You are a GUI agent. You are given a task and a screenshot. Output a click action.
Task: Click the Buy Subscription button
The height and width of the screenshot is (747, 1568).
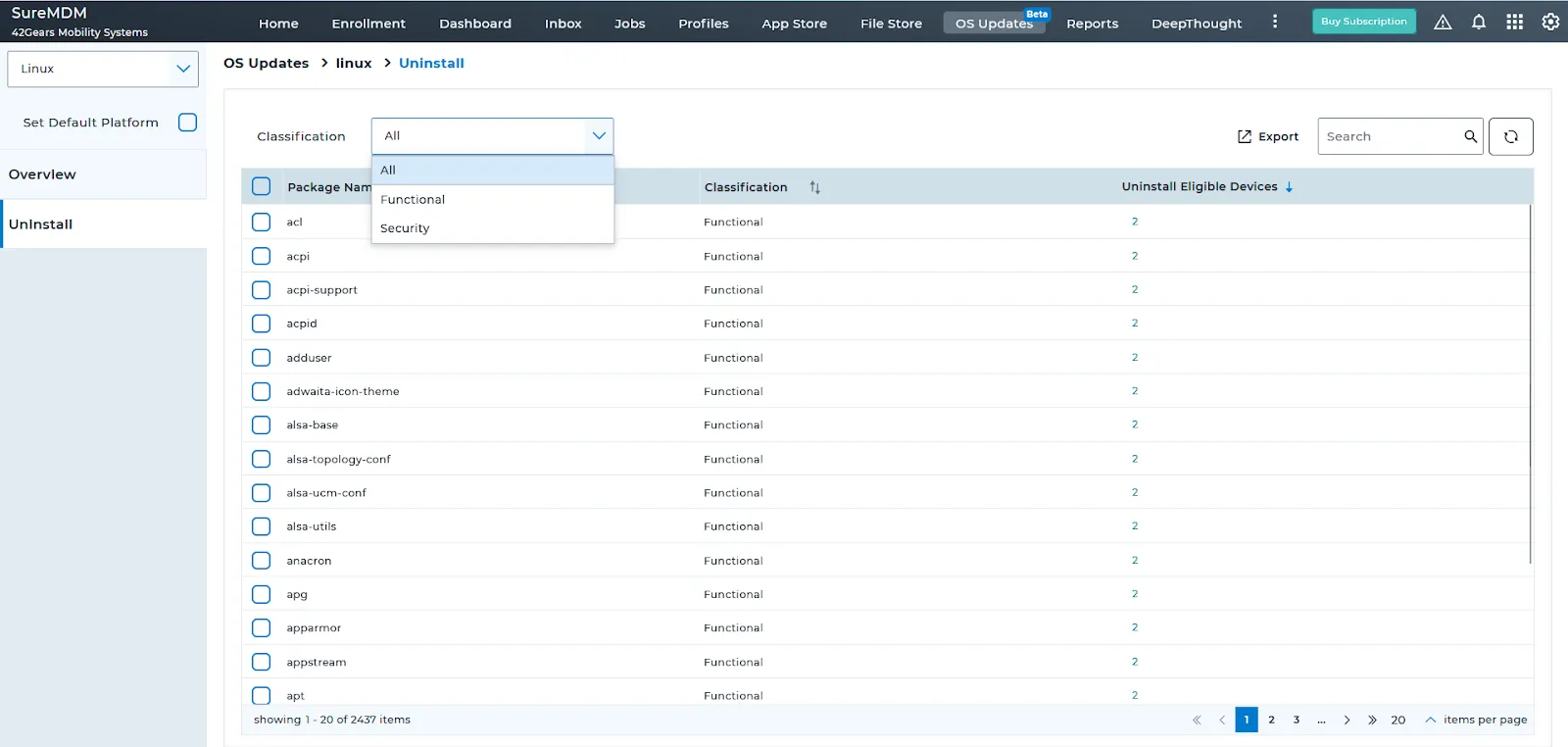click(x=1363, y=22)
